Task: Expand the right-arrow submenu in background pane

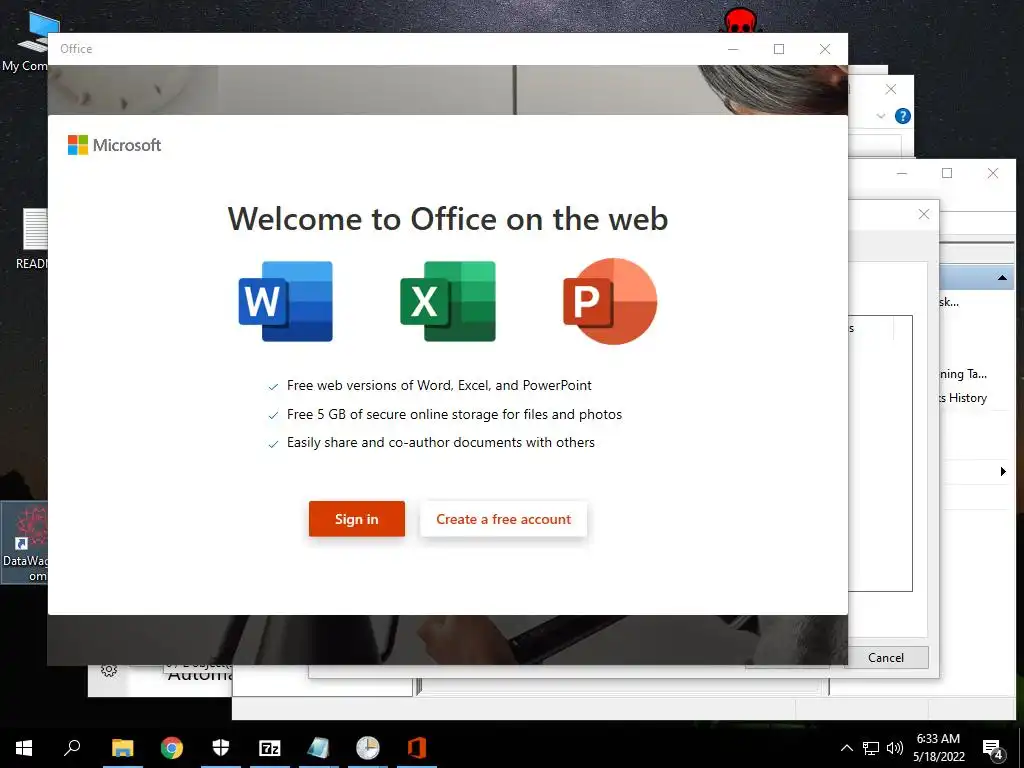Action: [1003, 472]
